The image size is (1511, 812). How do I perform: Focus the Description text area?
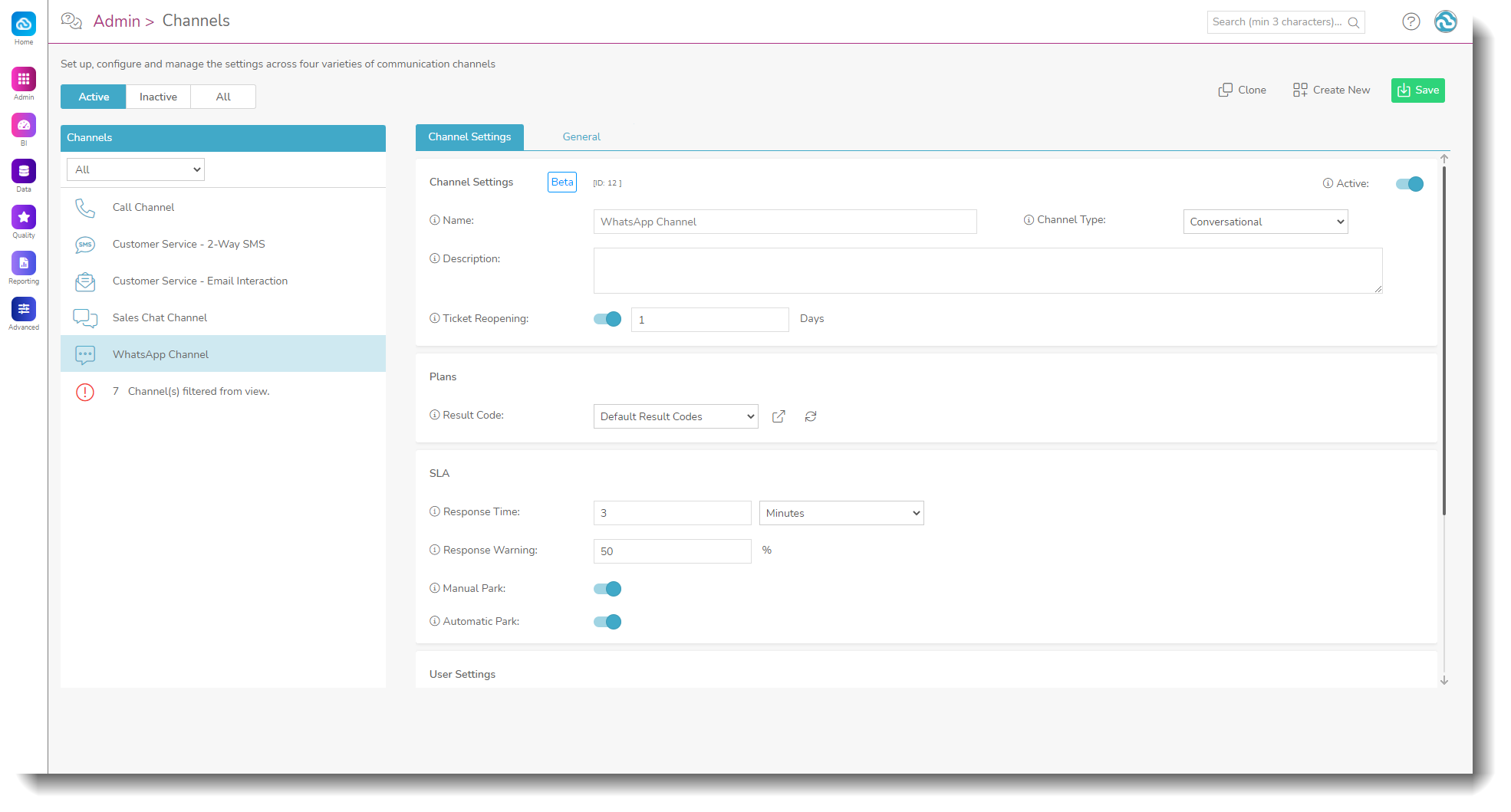click(x=988, y=271)
